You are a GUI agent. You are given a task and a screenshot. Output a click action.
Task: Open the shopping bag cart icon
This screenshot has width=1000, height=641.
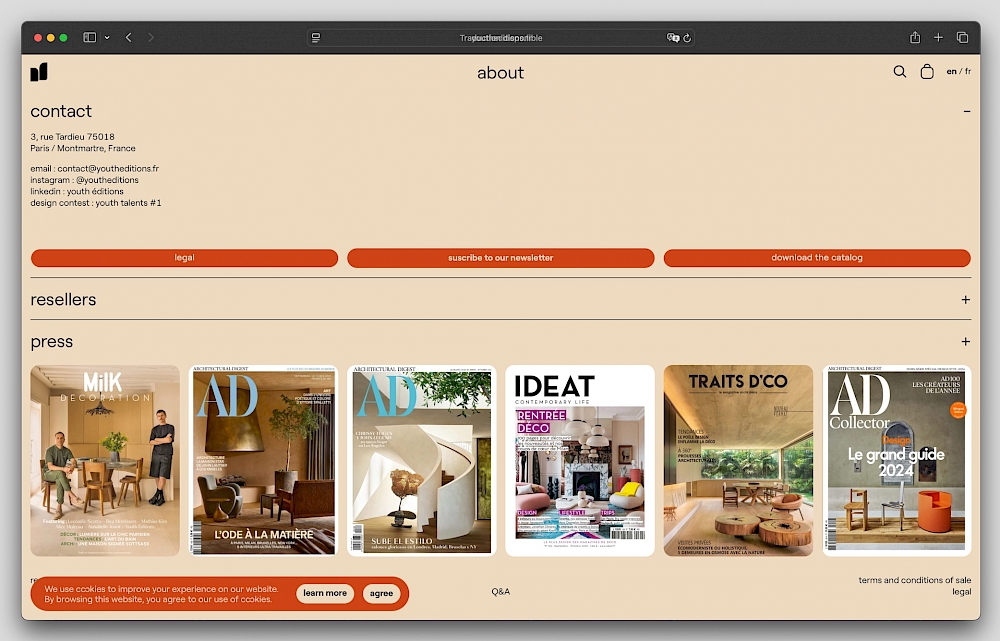click(927, 72)
